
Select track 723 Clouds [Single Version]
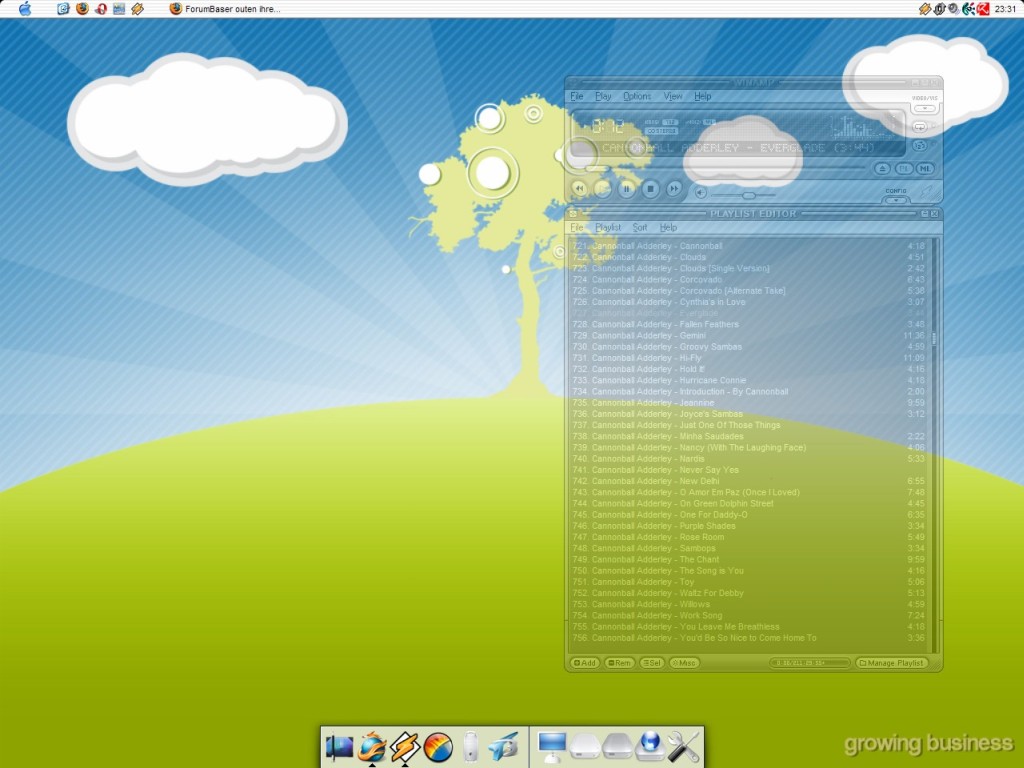tap(749, 268)
